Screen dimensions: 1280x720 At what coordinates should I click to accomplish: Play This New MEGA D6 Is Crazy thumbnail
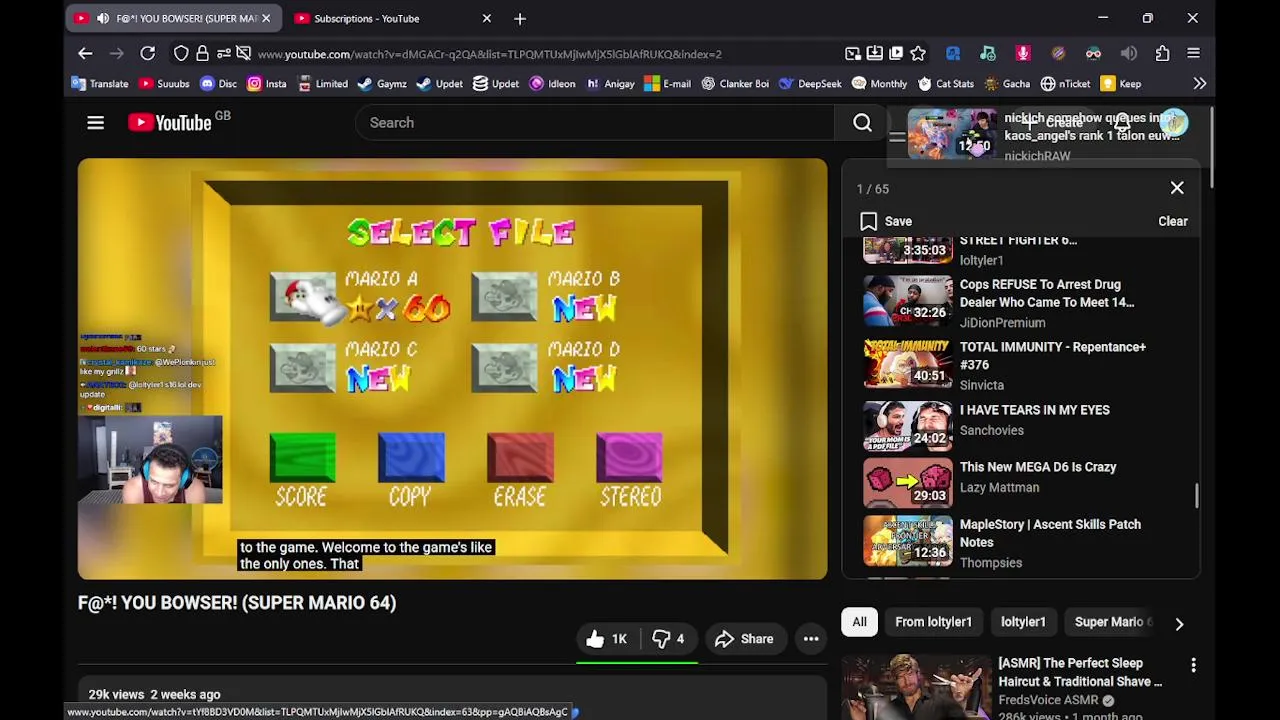pos(908,482)
